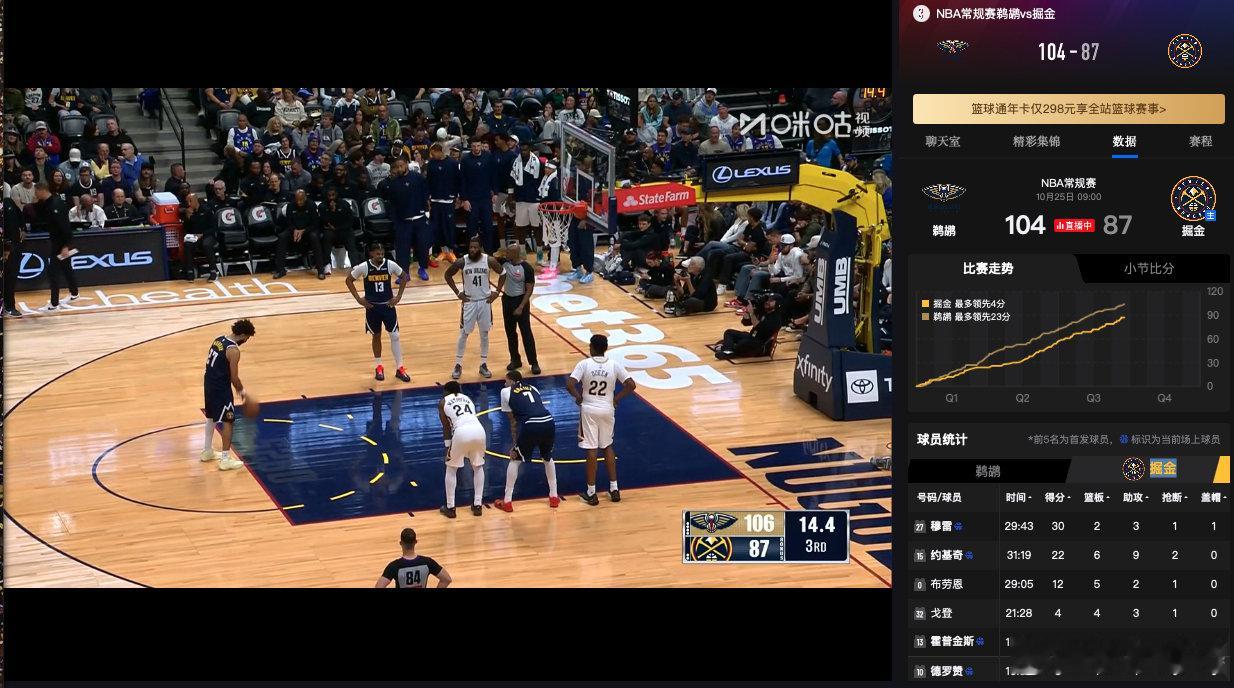This screenshot has width=1234, height=688.
Task: Click the basketball game video player
Action: click(x=447, y=337)
